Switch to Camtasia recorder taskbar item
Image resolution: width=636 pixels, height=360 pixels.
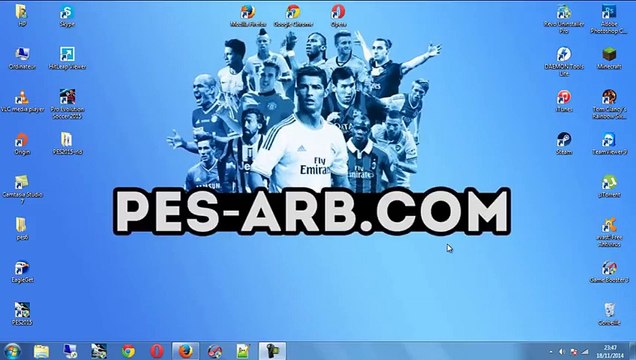[x=273, y=351]
